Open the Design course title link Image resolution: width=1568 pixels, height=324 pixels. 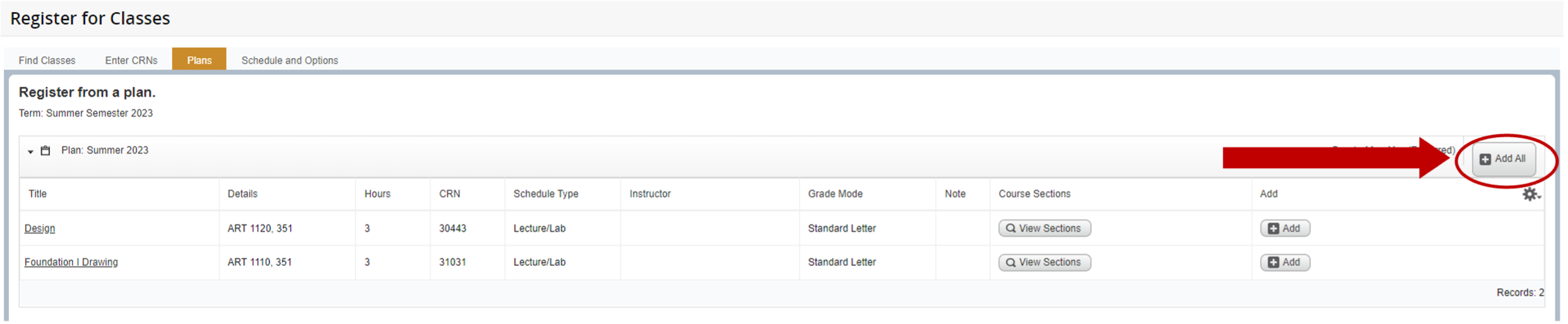coord(40,229)
